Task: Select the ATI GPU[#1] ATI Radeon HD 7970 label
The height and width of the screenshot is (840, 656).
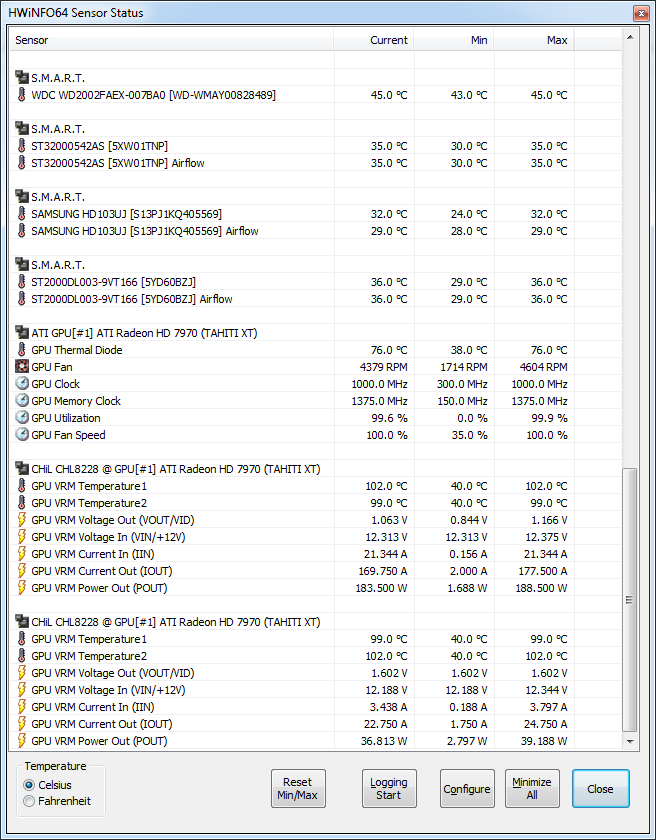Action: 144,333
